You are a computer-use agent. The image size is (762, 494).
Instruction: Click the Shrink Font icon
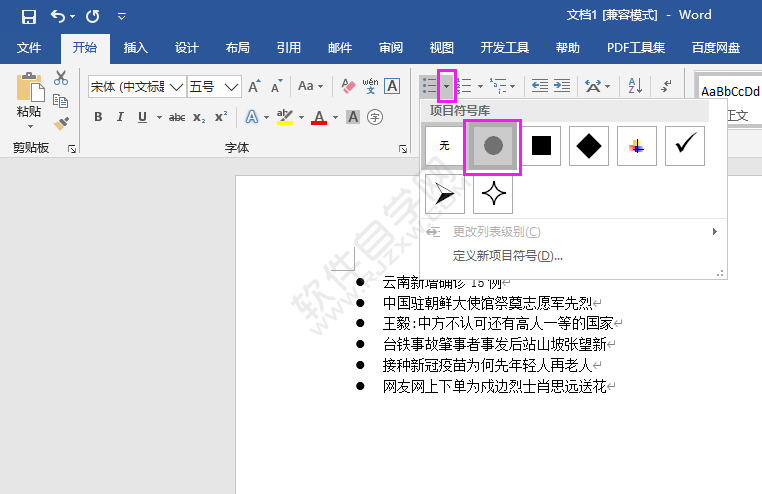277,86
